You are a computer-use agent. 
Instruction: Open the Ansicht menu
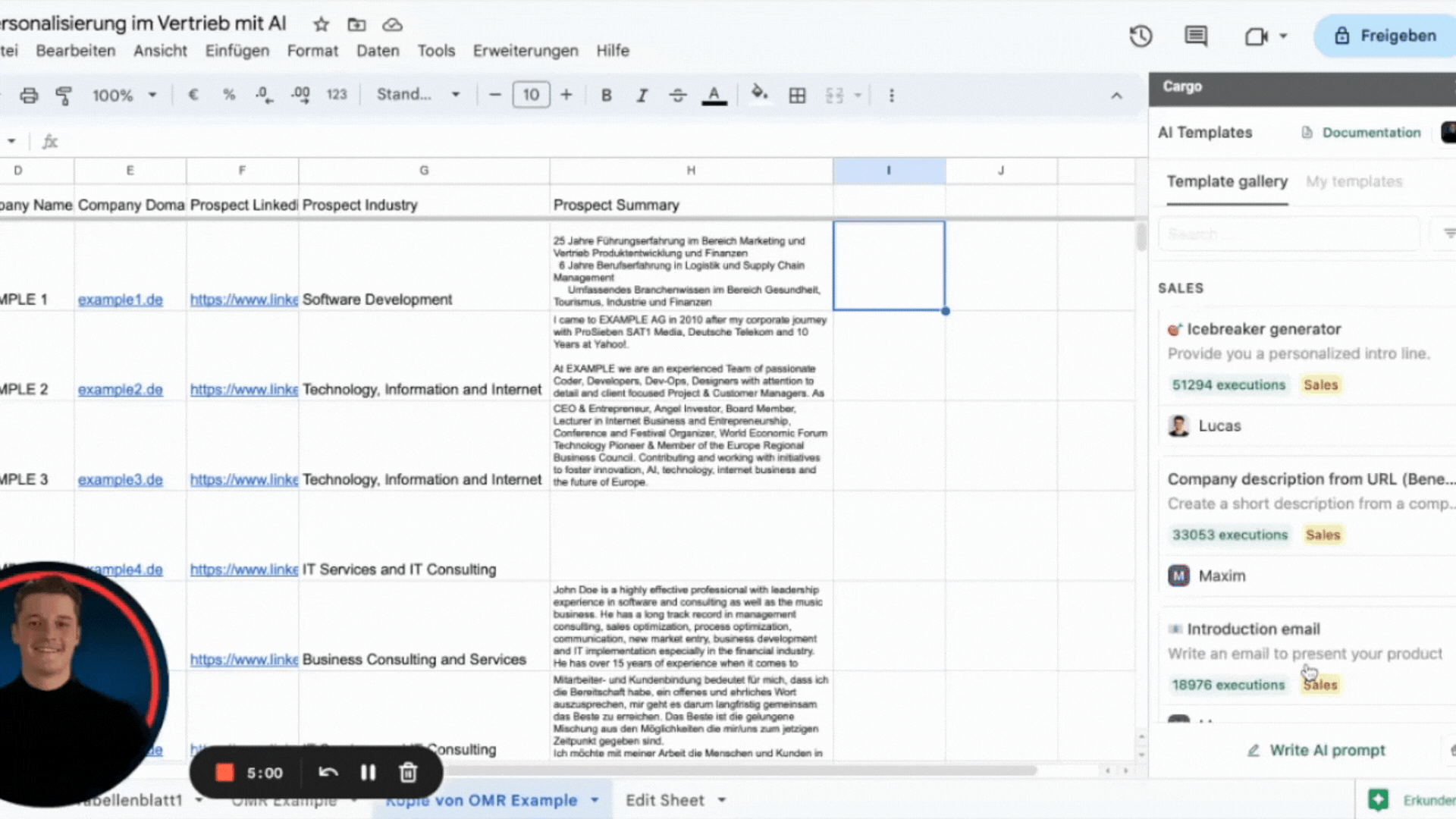tap(160, 51)
